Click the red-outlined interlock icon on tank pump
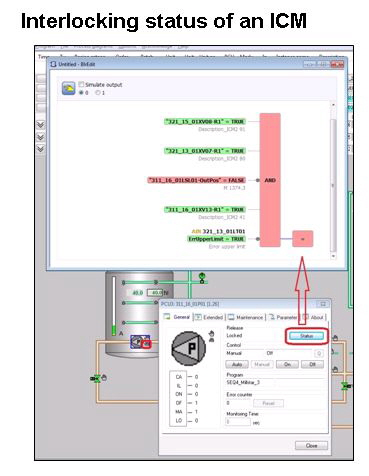Screen dimensions: 369x476 (x=146, y=344)
